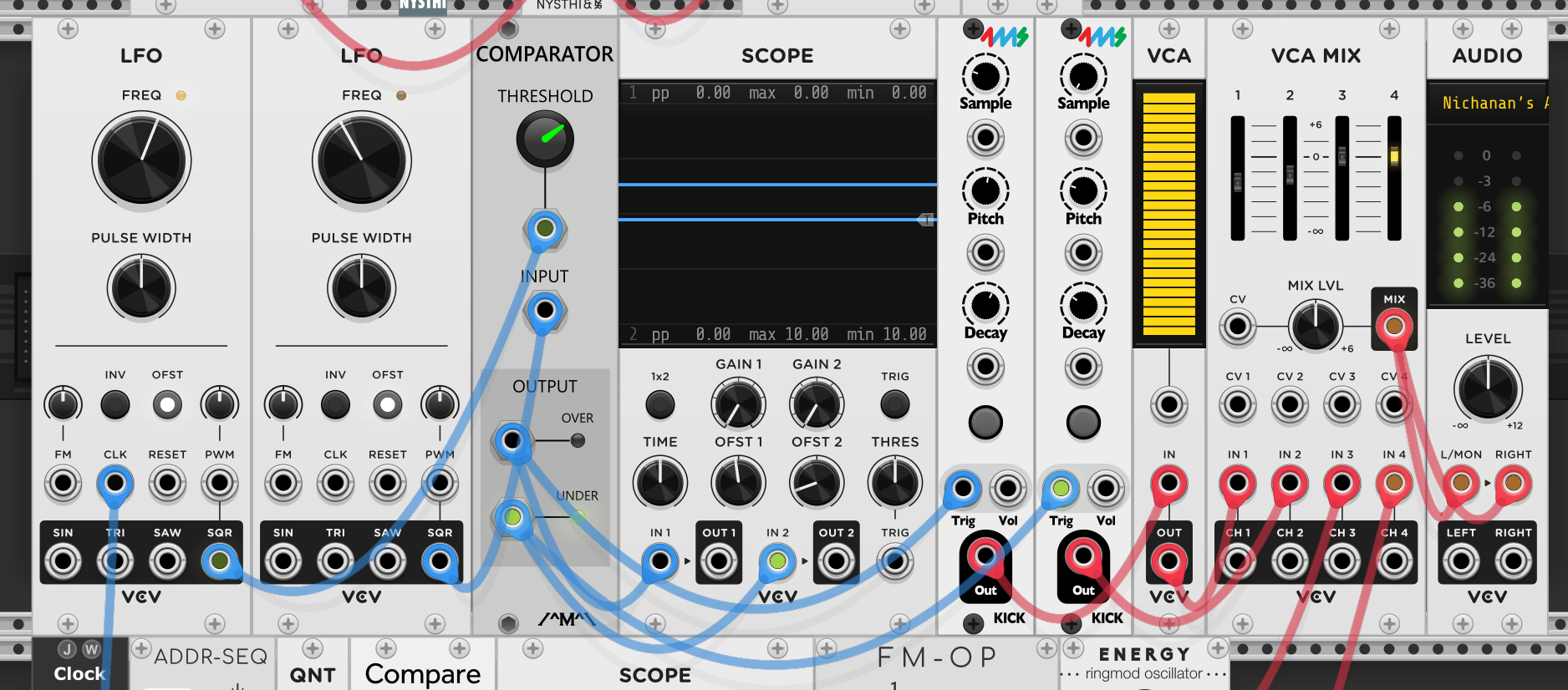Click Scope OFST 2 knob

point(817,483)
